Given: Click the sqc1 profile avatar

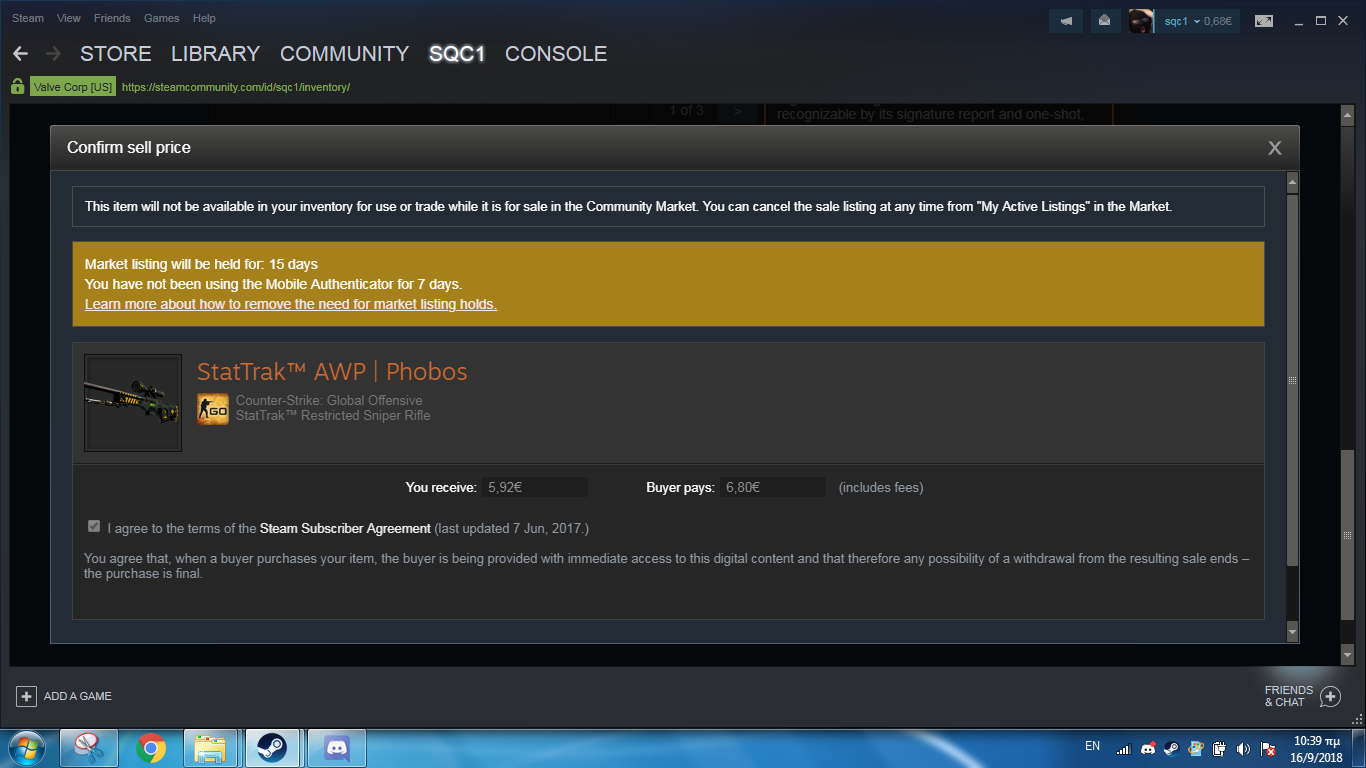Looking at the screenshot, I should (1141, 21).
